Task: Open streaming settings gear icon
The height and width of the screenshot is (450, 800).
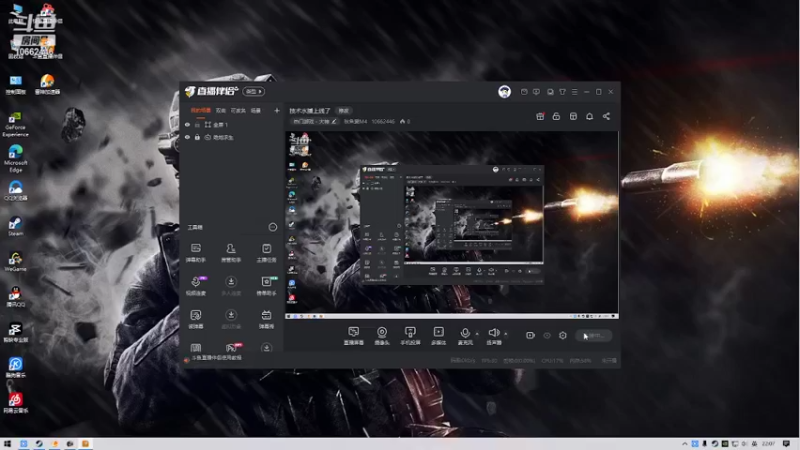Action: [563, 335]
